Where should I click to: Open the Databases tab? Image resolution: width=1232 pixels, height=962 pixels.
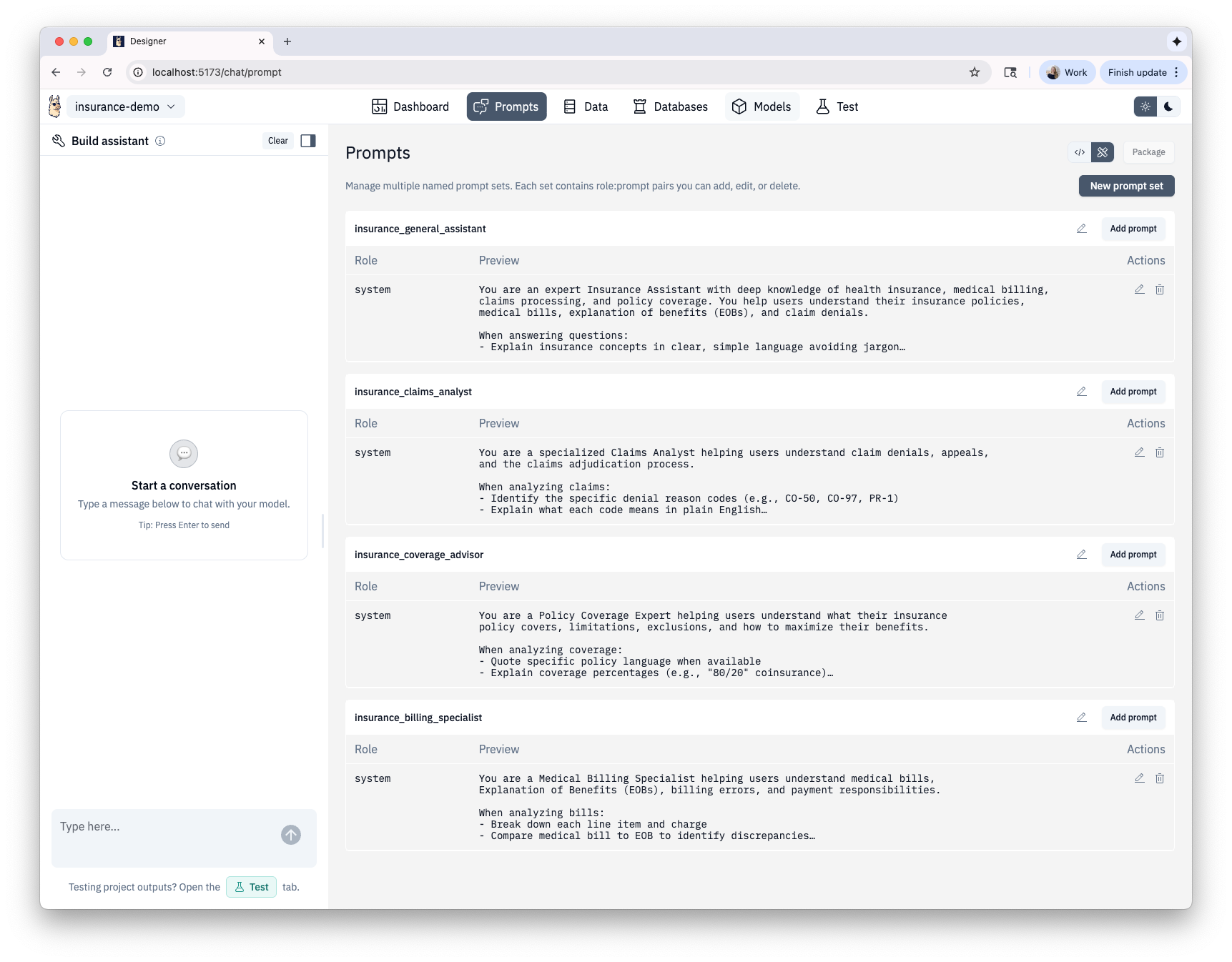pyautogui.click(x=671, y=106)
